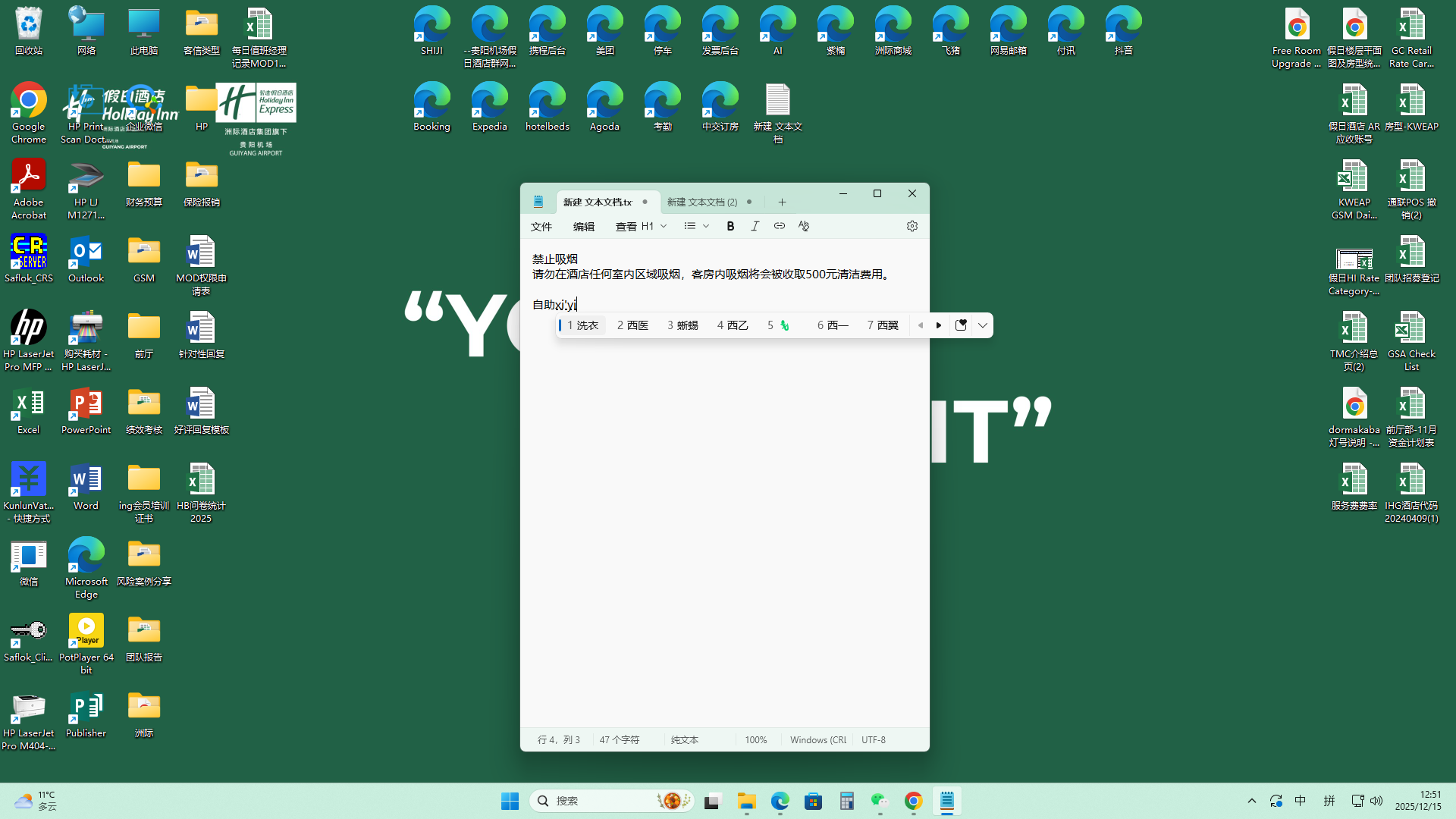1456x819 pixels.
Task: Select IME candidate 洗衣
Action: coord(582,325)
